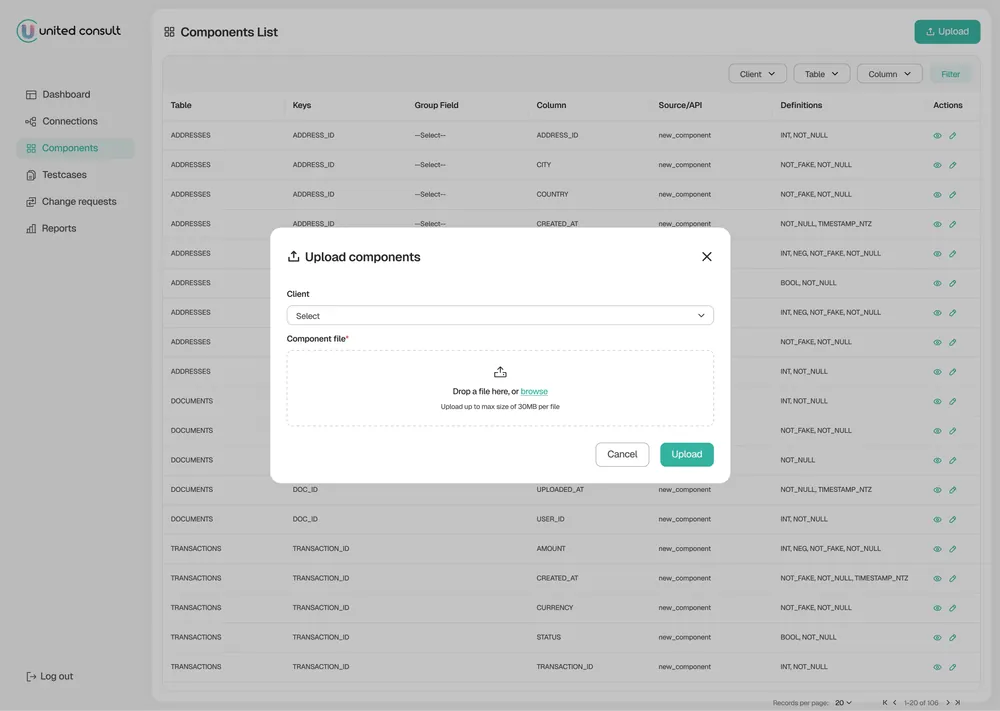Open the records per page dropdown
The image size is (1000, 711).
coord(843,703)
